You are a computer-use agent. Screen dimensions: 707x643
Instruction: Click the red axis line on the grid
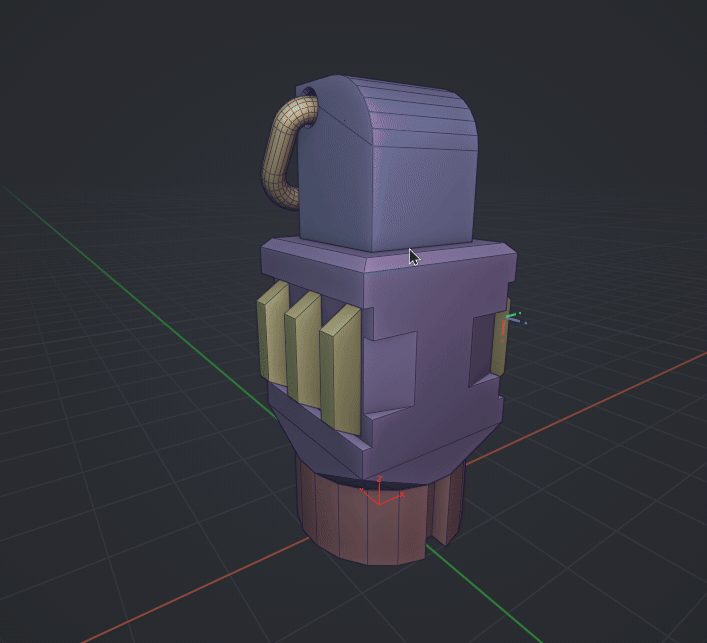[600, 400]
